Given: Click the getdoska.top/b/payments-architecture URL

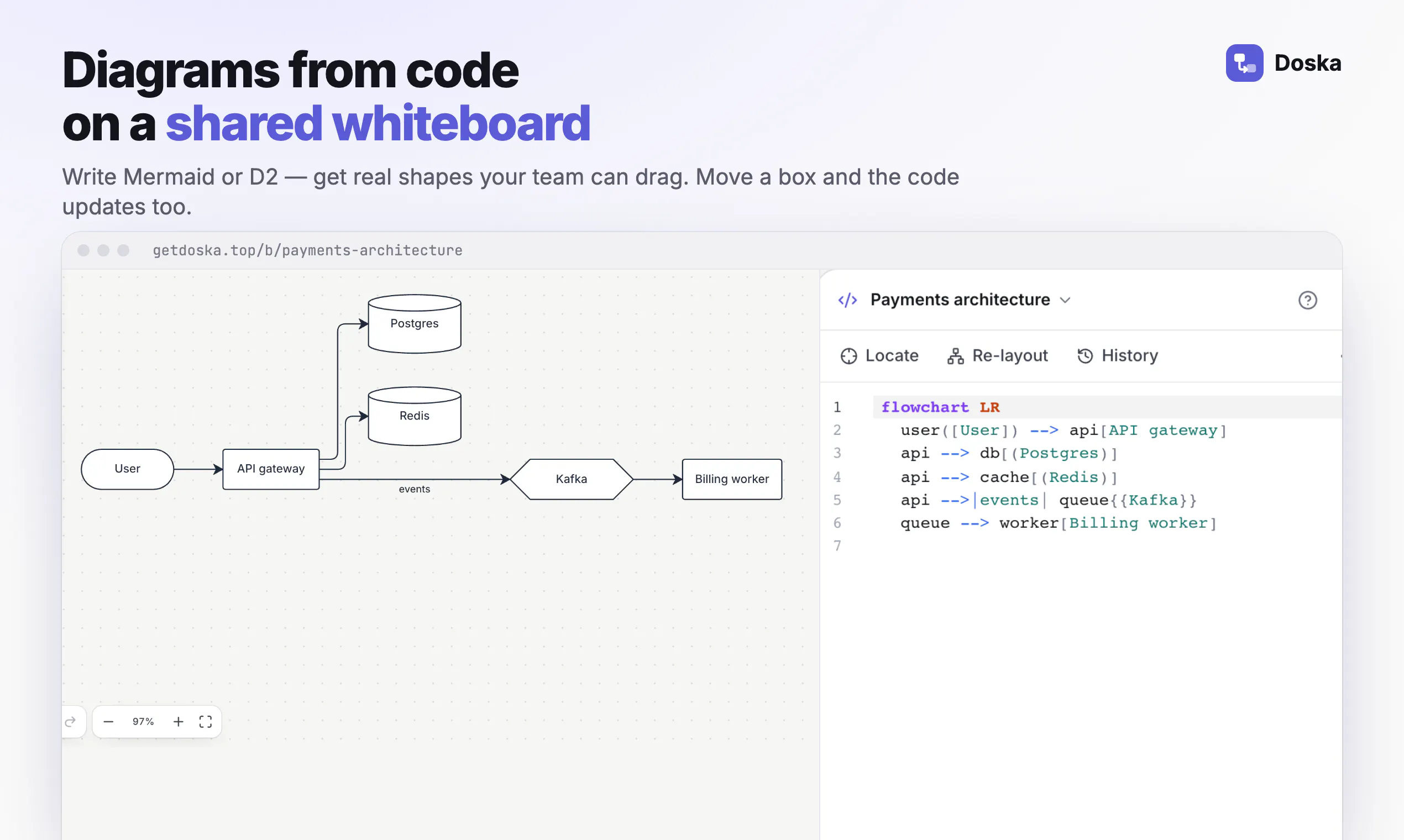Looking at the screenshot, I should [307, 250].
